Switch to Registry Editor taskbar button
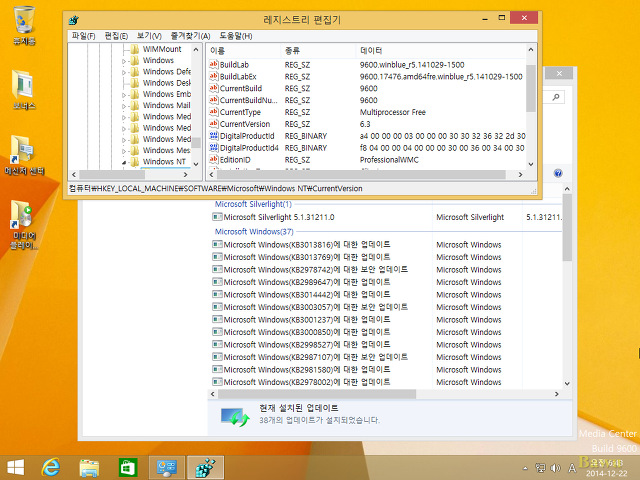The width and height of the screenshot is (640, 480). click(205, 467)
